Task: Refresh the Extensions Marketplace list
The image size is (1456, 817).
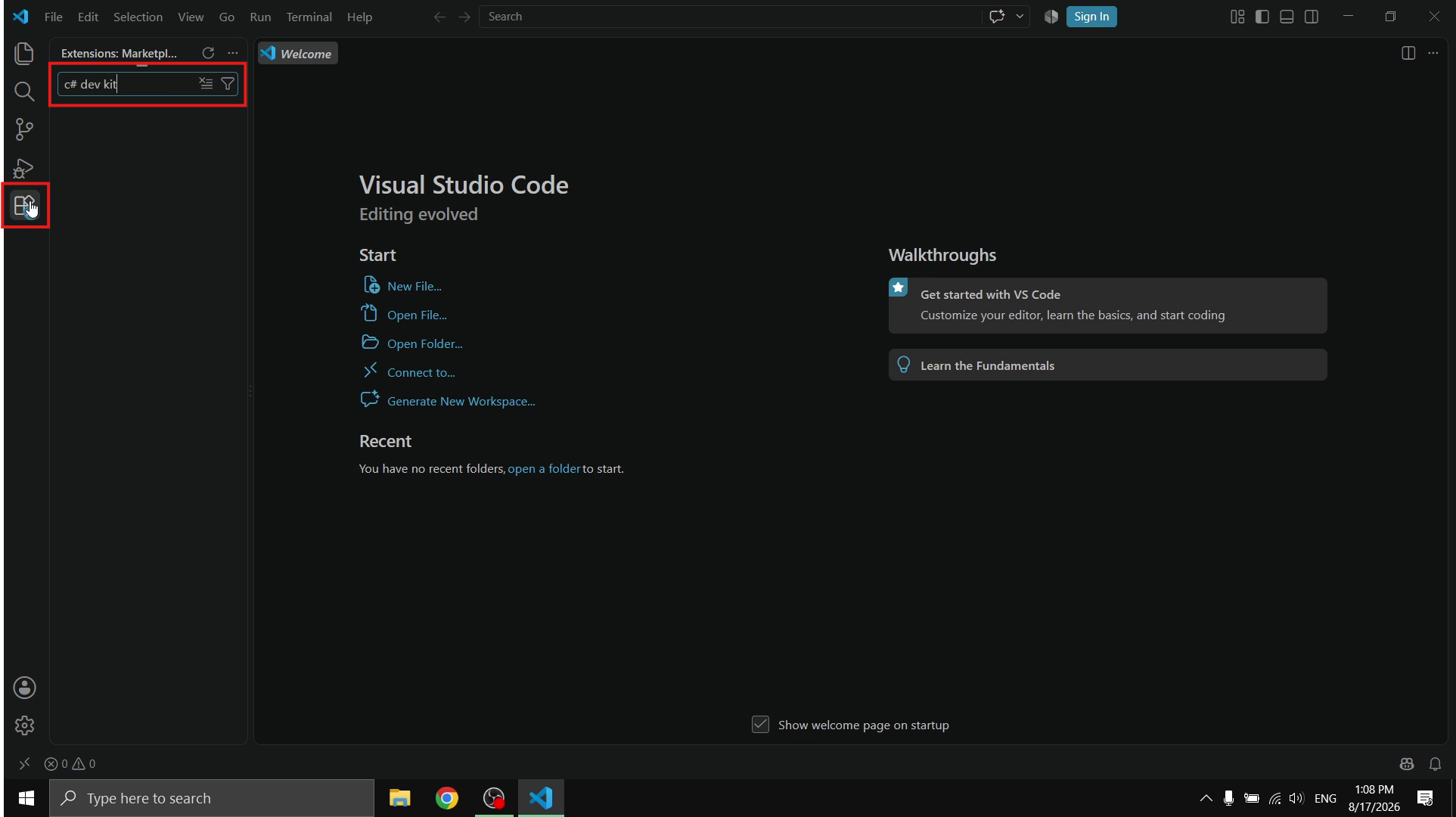Action: 208,53
